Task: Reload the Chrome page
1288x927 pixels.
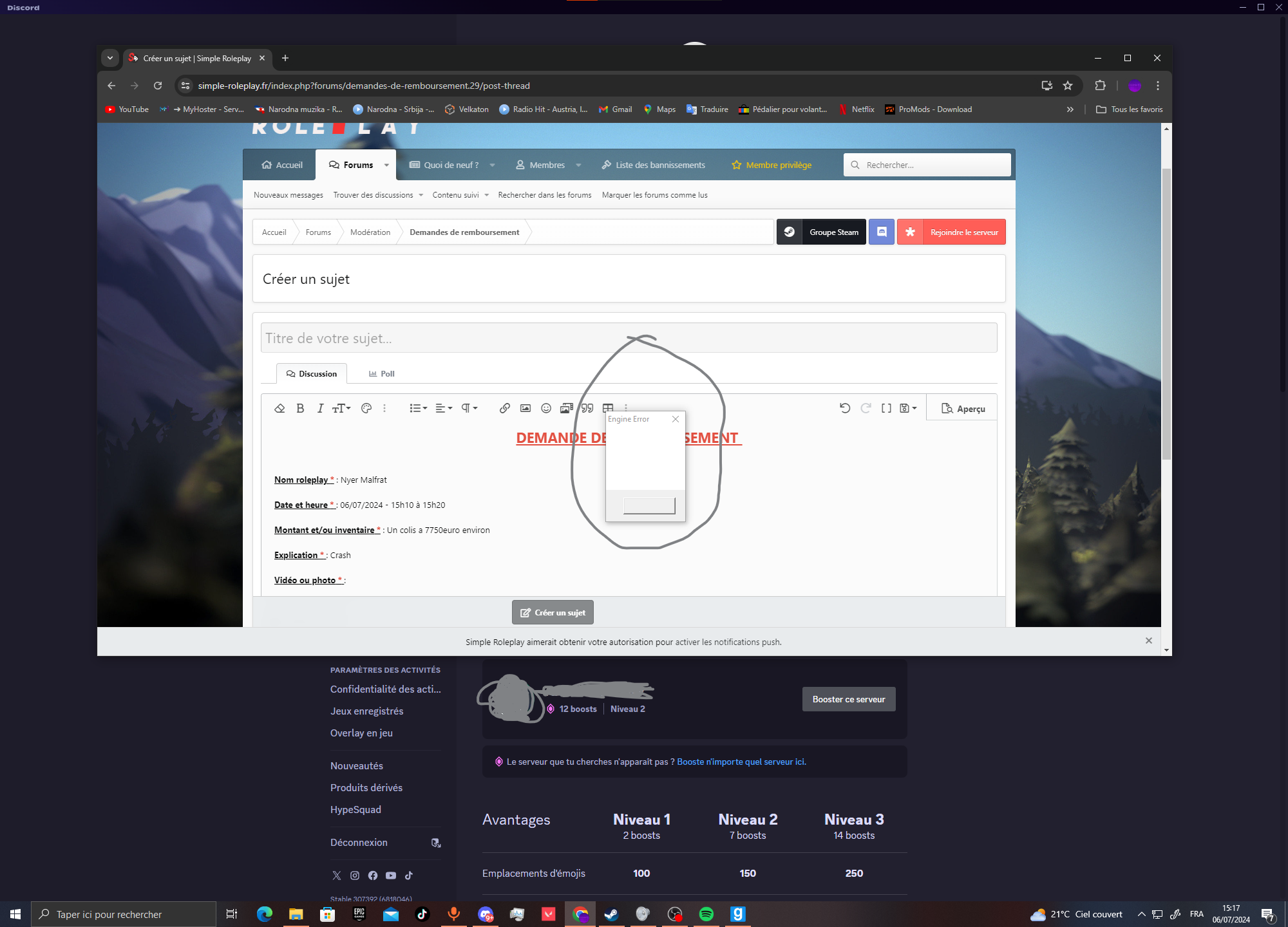Action: coord(158,86)
